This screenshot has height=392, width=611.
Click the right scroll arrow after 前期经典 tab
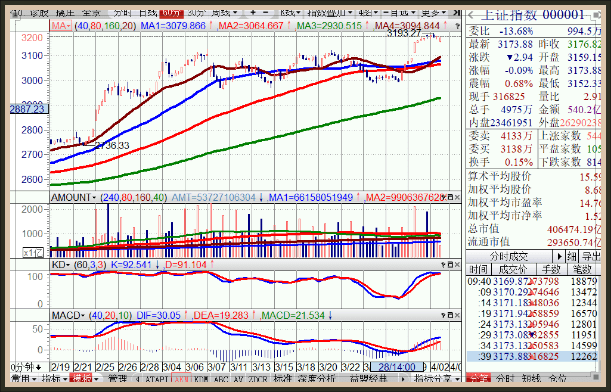click(403, 378)
